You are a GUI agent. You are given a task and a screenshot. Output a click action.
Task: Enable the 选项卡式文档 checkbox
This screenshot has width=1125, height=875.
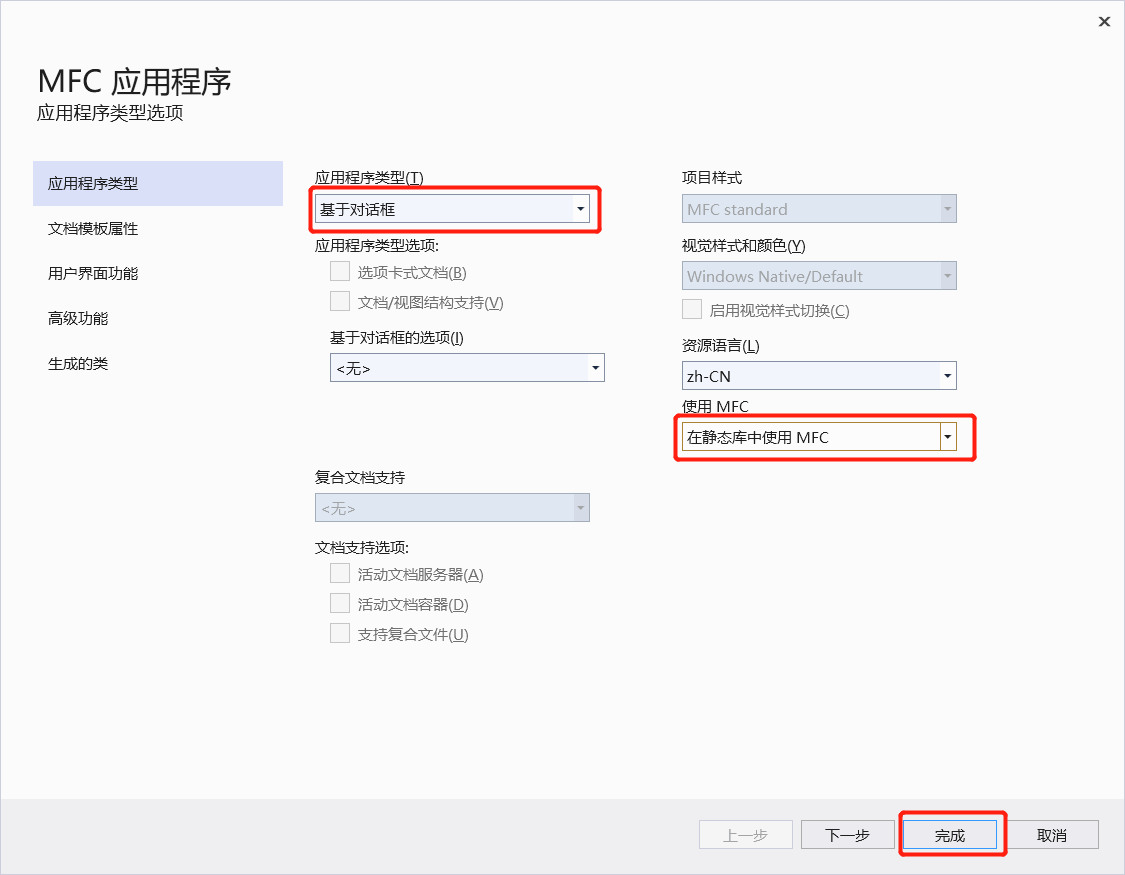(x=340, y=272)
